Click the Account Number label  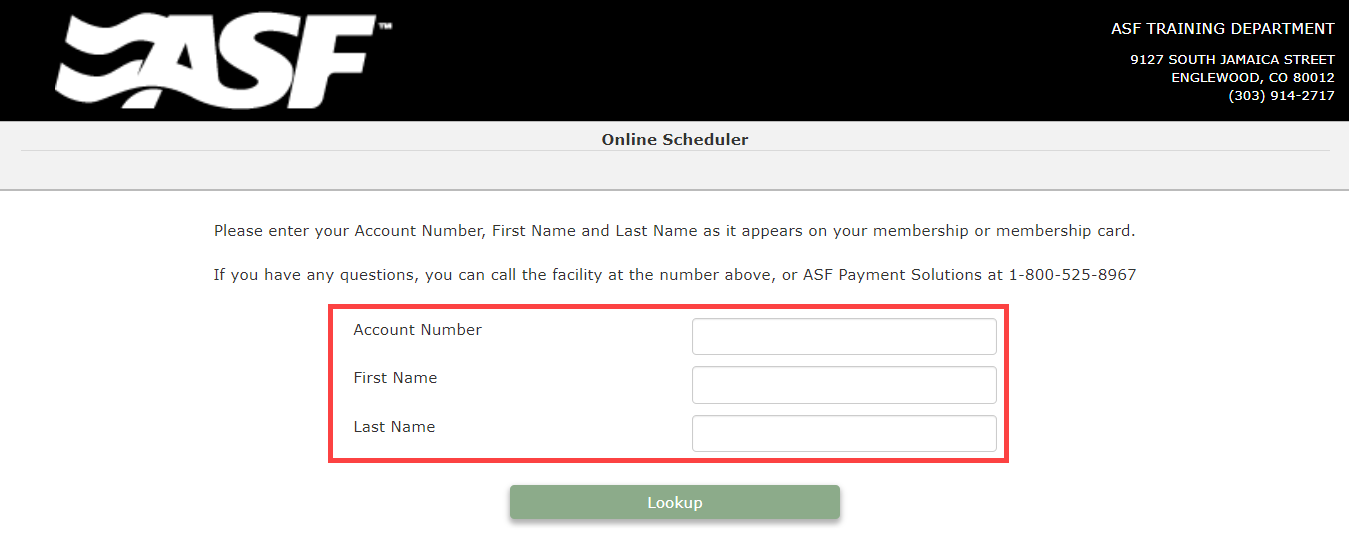417,330
